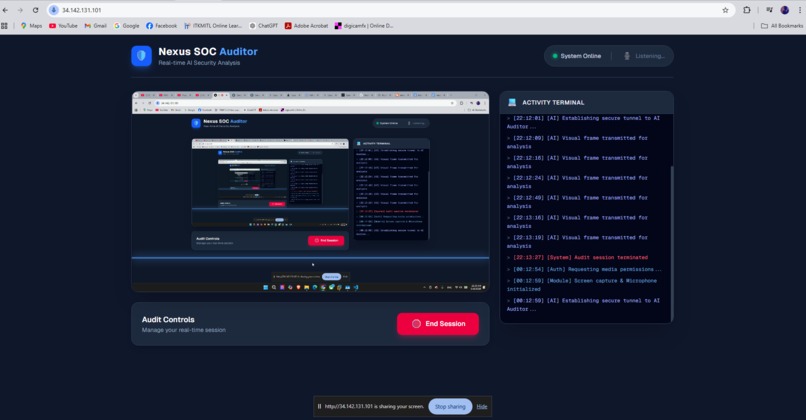Open the Maps bookmark
The image size is (806, 420).
[x=31, y=26]
